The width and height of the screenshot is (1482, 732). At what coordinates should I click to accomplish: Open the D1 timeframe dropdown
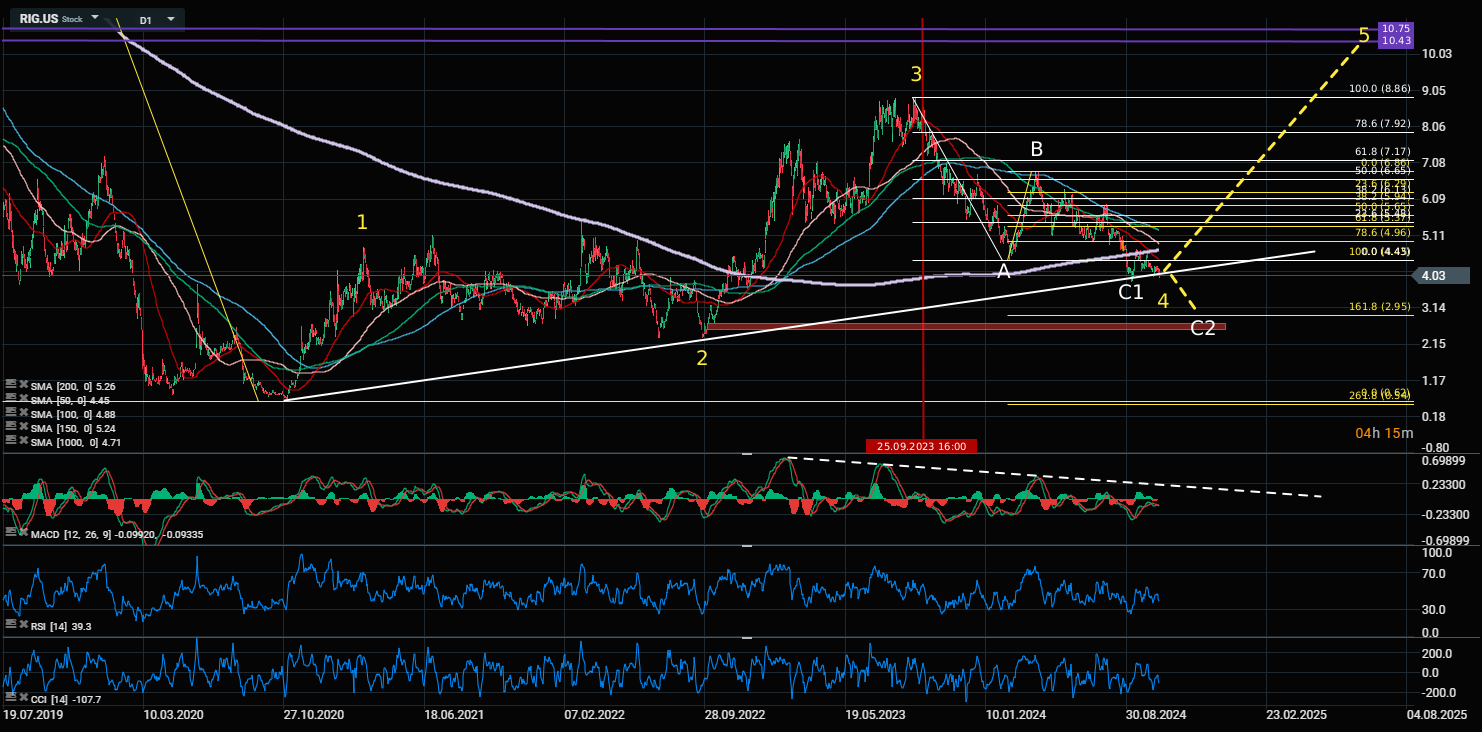[x=171, y=19]
